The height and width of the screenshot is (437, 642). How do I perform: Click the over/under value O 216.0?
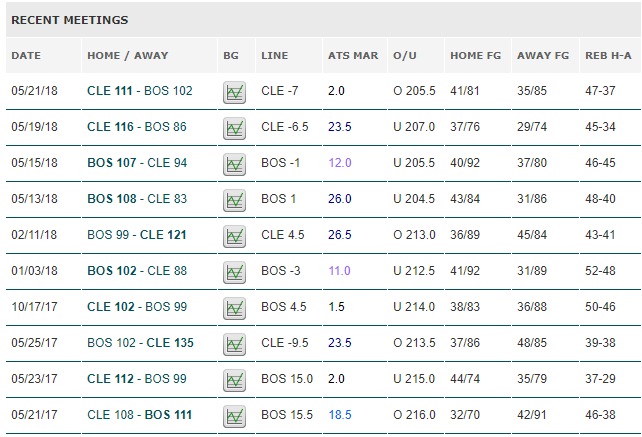point(414,415)
